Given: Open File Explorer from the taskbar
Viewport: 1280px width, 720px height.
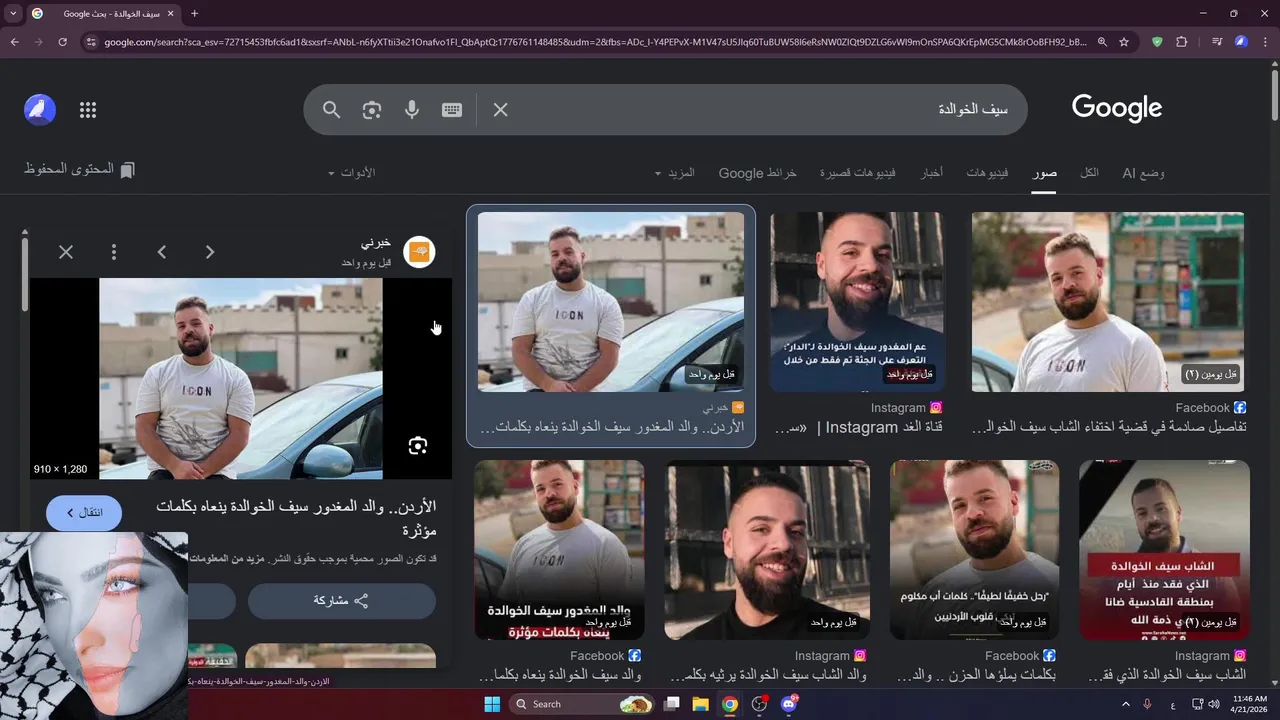Looking at the screenshot, I should click(x=701, y=704).
